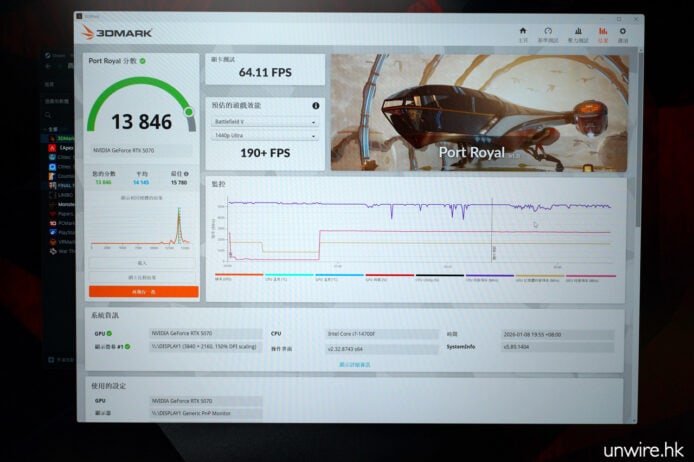Image resolution: width=694 pixels, height=462 pixels.
Task: Click the v2.32.8743 s64 version field
Action: [382, 349]
